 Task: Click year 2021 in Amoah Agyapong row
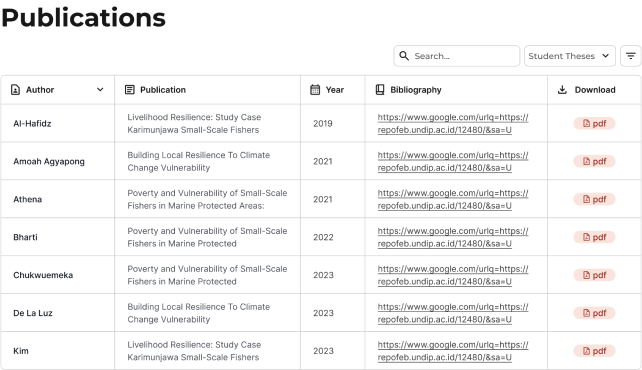pos(323,161)
